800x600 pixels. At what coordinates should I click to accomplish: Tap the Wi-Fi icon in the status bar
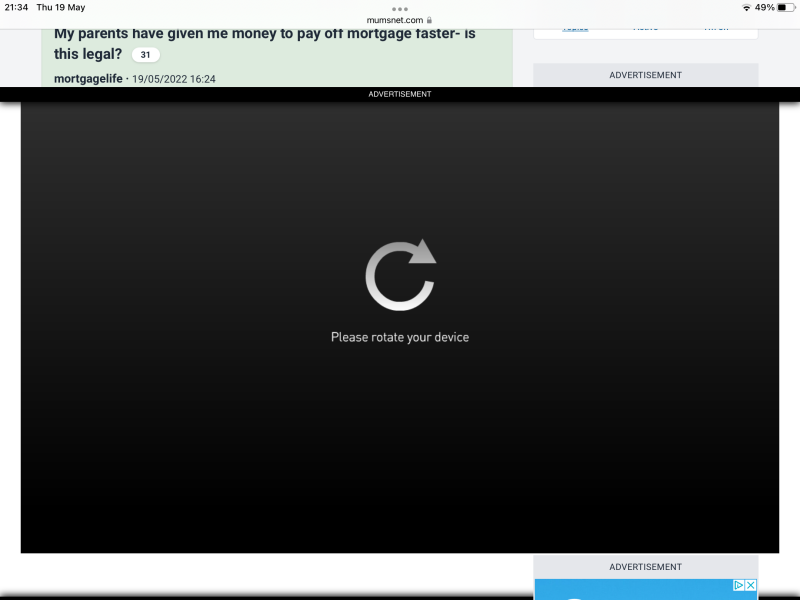coord(746,7)
